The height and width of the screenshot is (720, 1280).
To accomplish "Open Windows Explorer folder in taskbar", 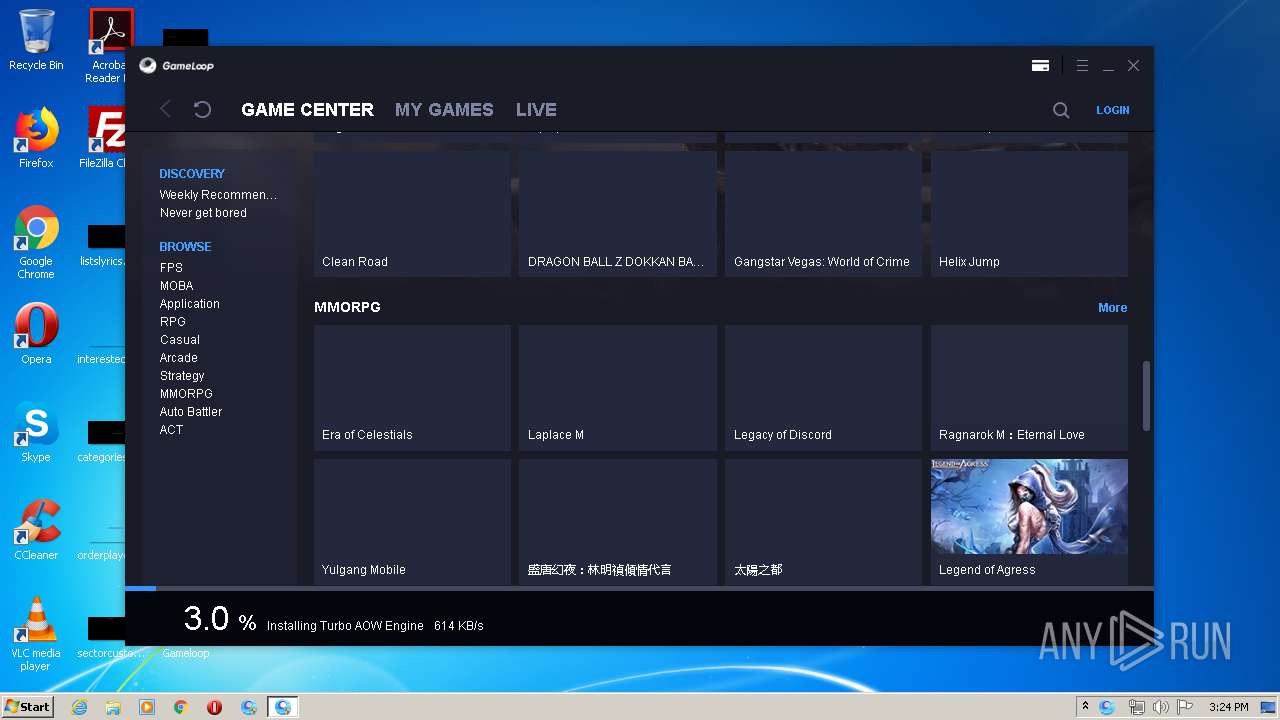I will [x=113, y=707].
